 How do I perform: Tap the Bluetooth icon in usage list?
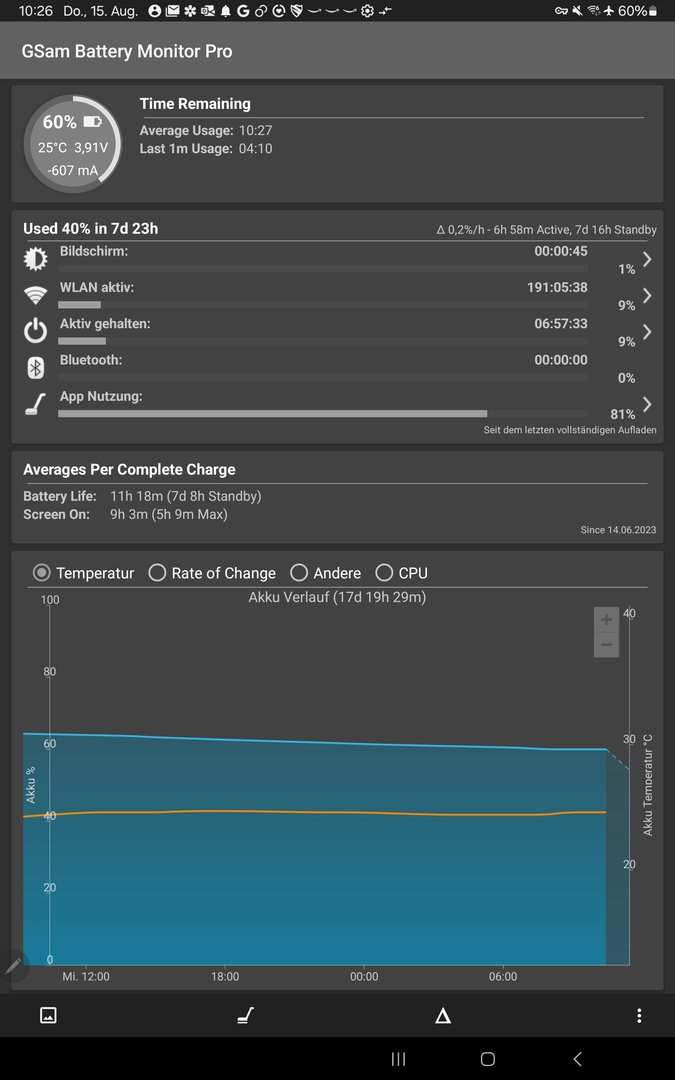[35, 368]
